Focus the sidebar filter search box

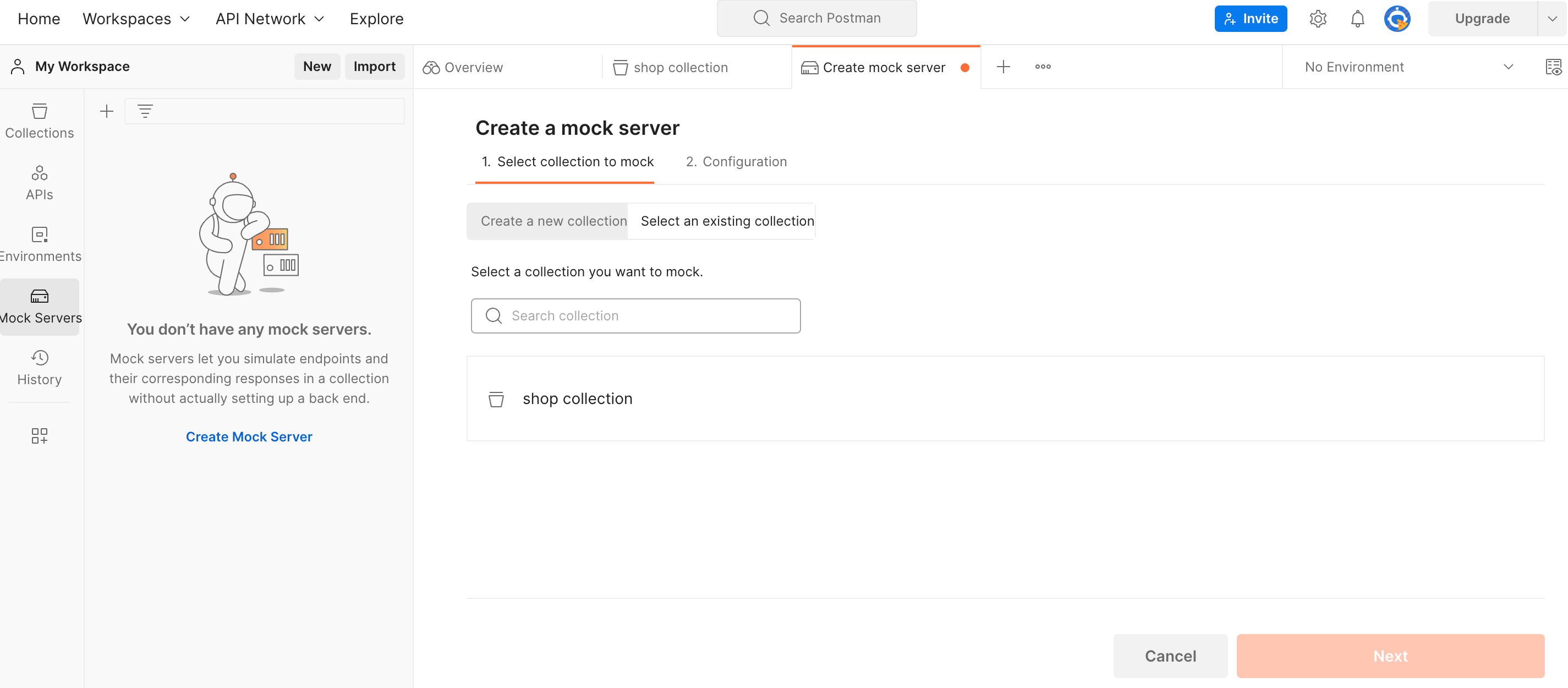click(x=265, y=111)
